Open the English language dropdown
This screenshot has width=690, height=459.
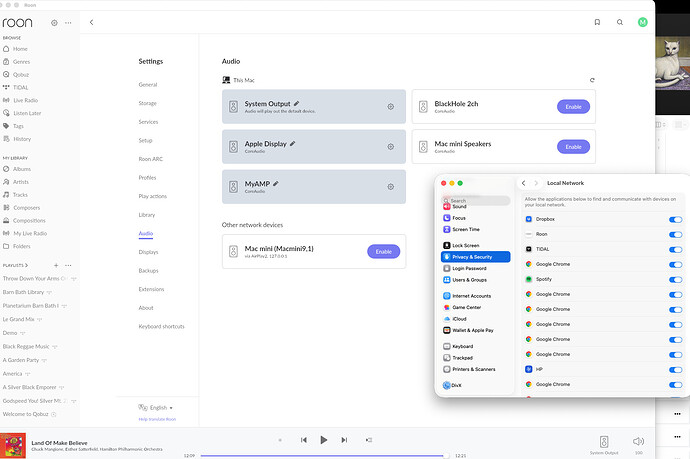(x=159, y=408)
